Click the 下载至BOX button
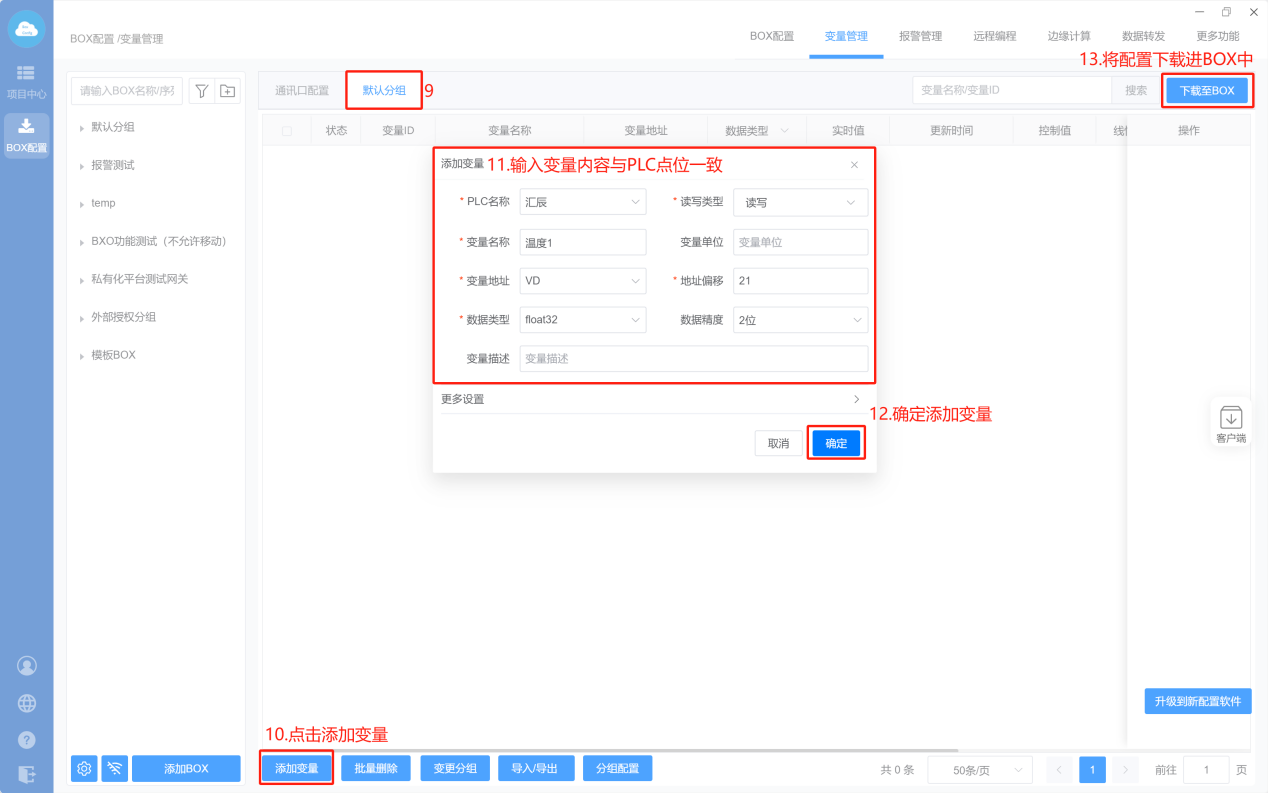This screenshot has height=793, width=1268. (1207, 91)
